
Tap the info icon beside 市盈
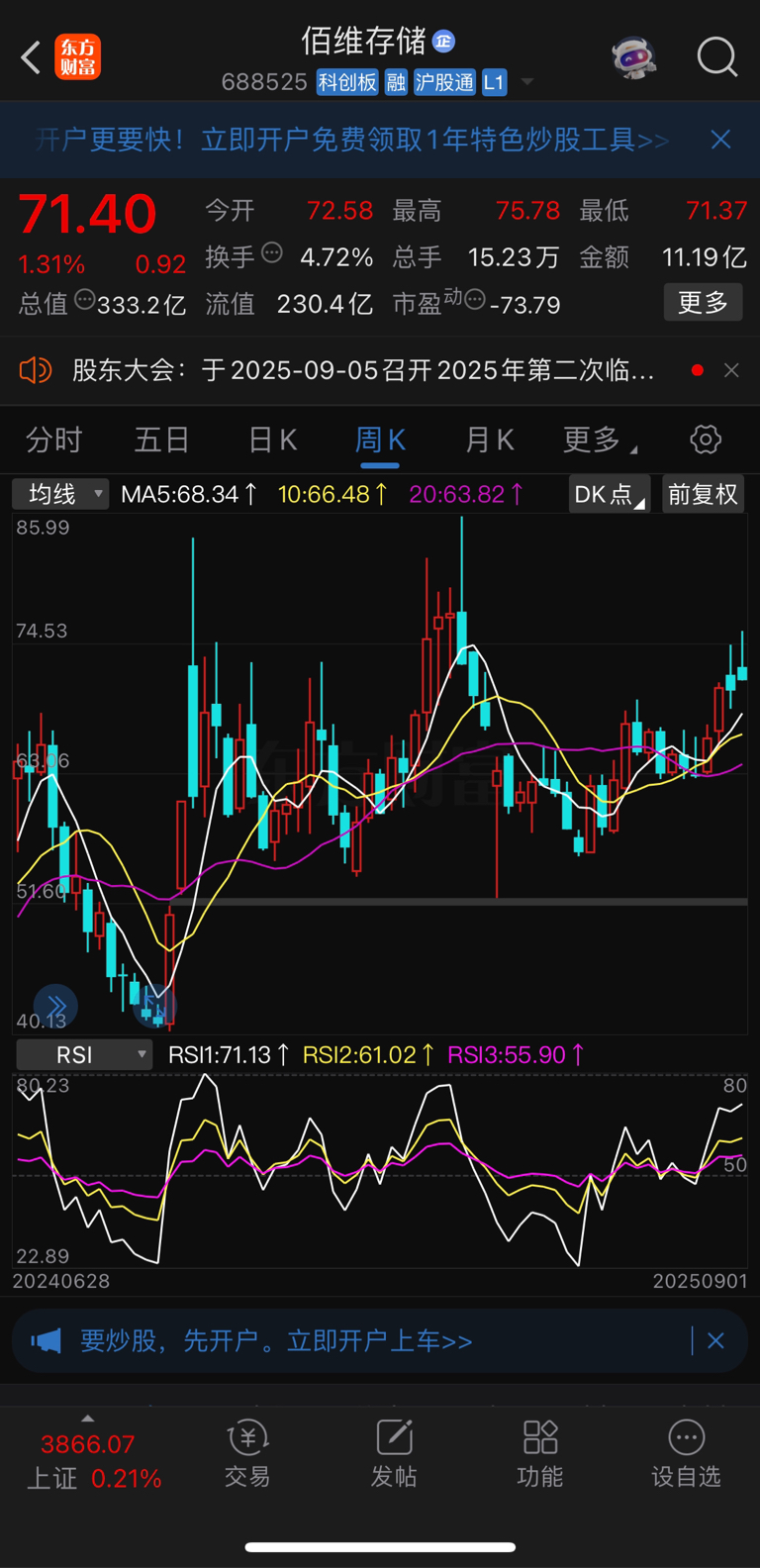pyautogui.click(x=475, y=299)
